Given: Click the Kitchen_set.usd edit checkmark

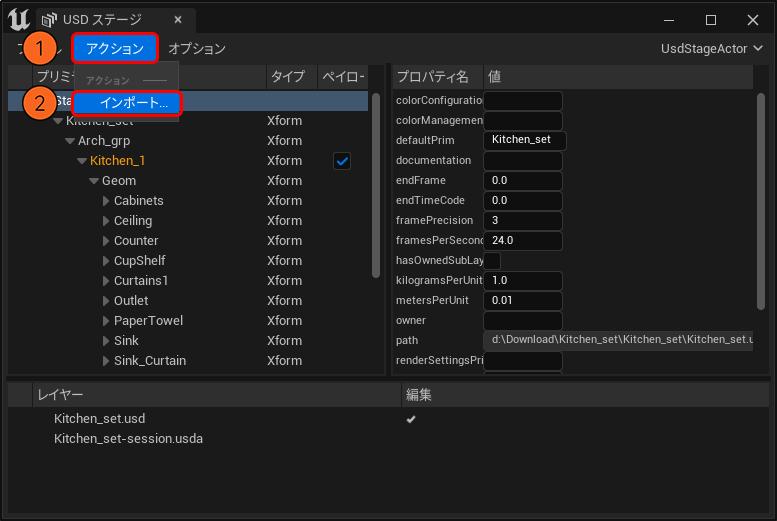Looking at the screenshot, I should click(x=410, y=419).
